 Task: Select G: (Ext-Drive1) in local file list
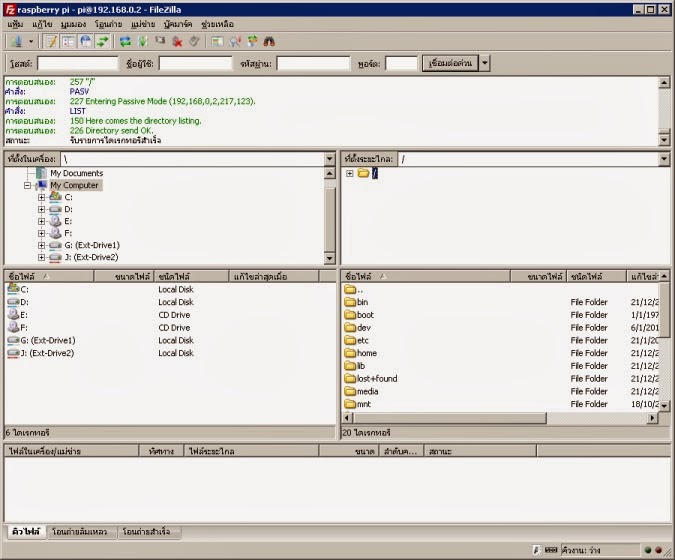(47, 340)
